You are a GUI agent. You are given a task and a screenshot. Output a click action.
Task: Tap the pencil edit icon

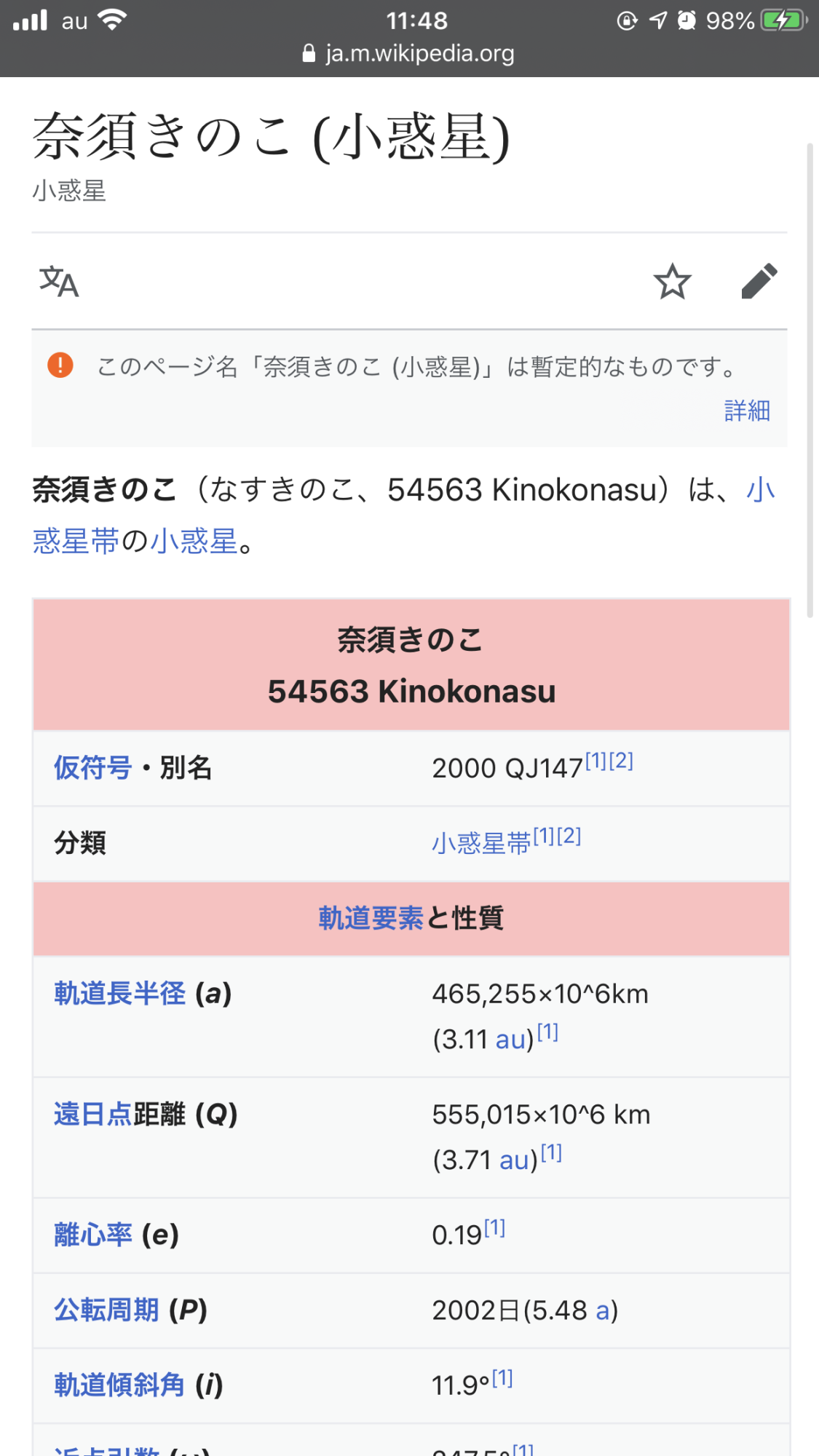click(759, 282)
